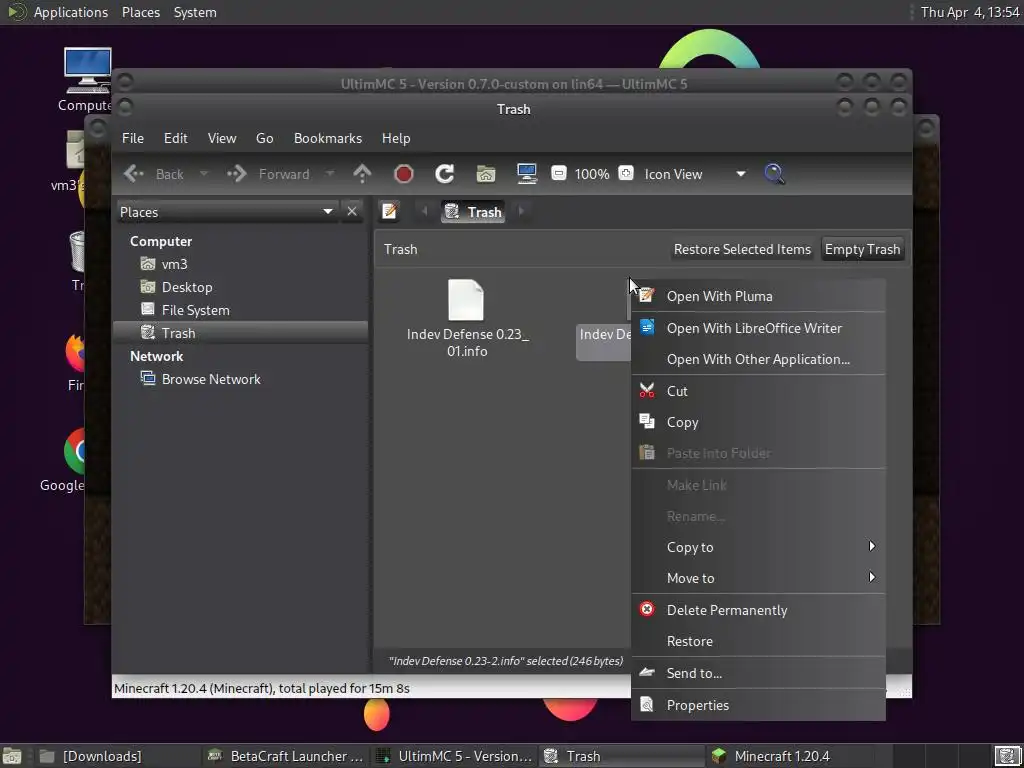Open the View menu

(222, 138)
